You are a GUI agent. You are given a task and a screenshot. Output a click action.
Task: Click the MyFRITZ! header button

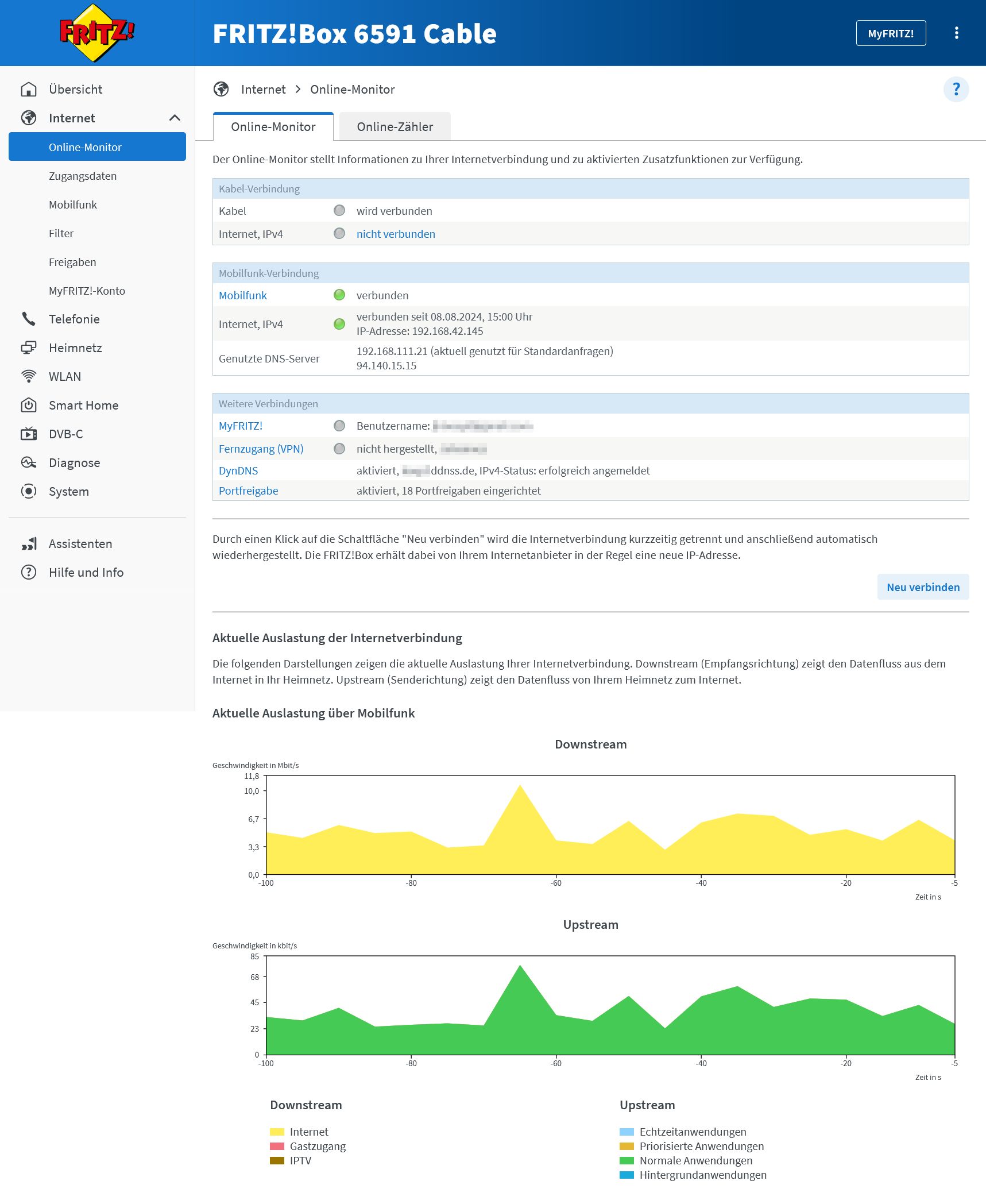891,33
